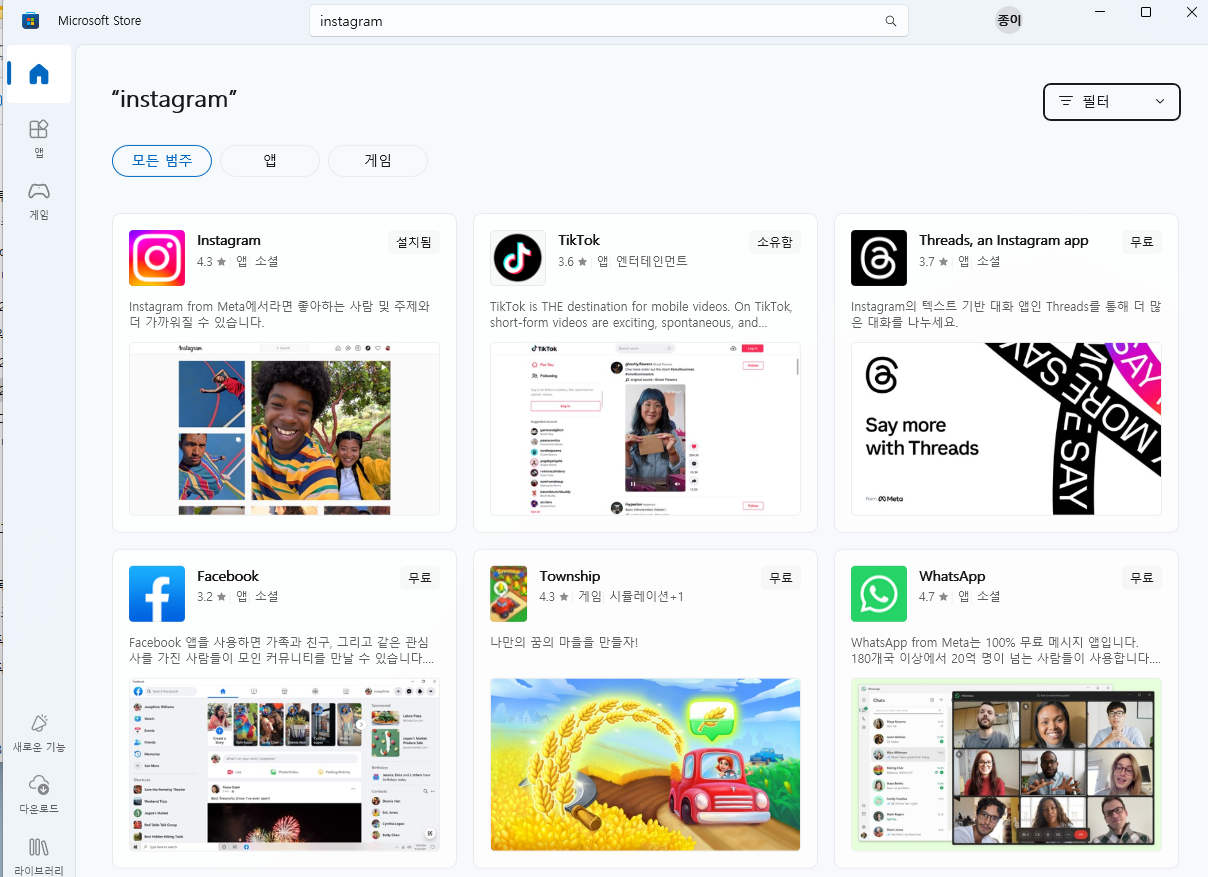
Task: Click the WhatsApp app title
Action: 952,576
